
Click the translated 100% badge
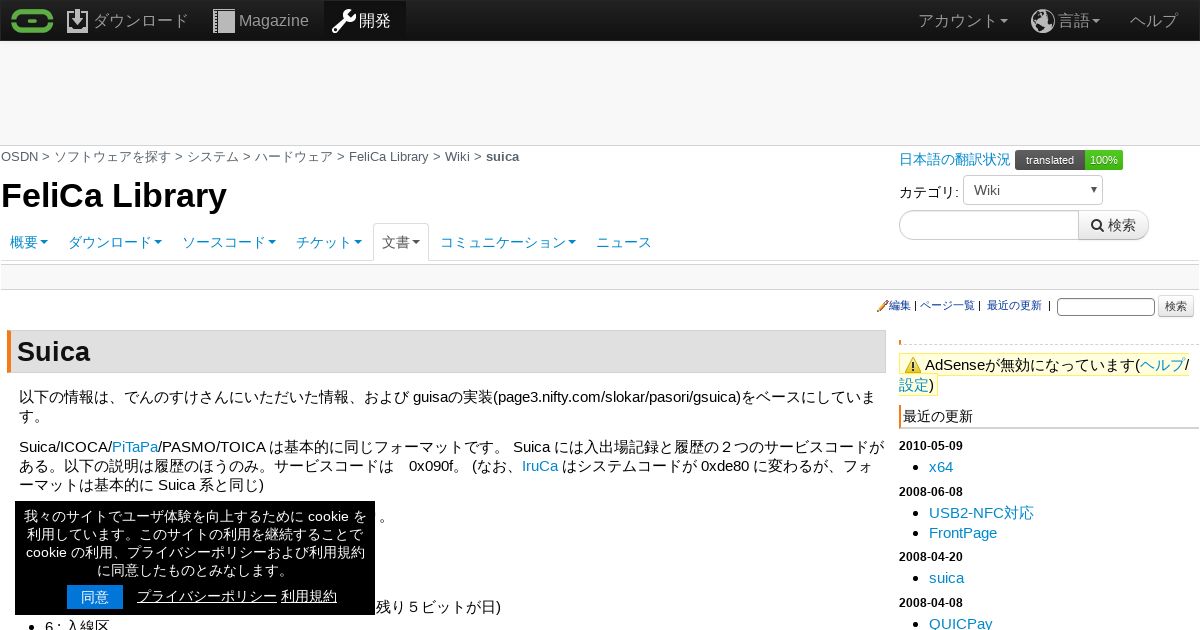pos(1069,160)
